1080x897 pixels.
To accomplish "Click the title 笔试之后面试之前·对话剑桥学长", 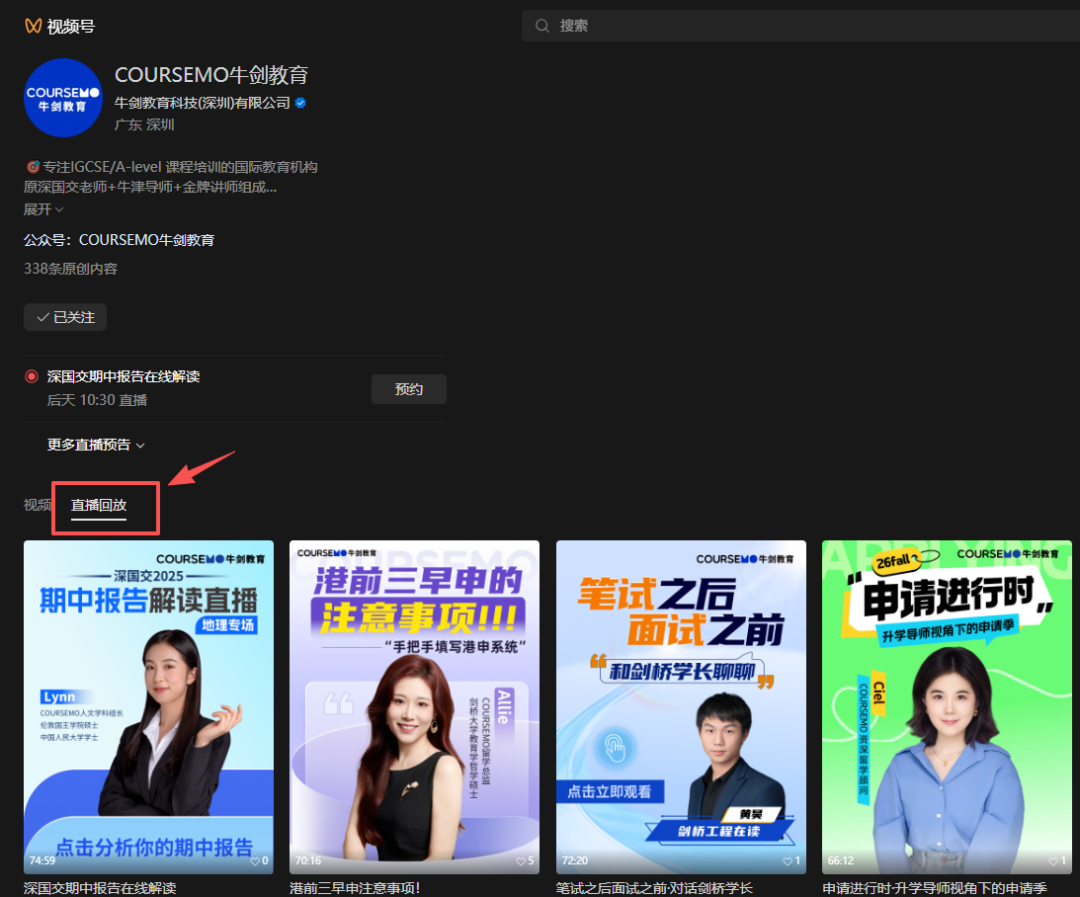I will (654, 888).
